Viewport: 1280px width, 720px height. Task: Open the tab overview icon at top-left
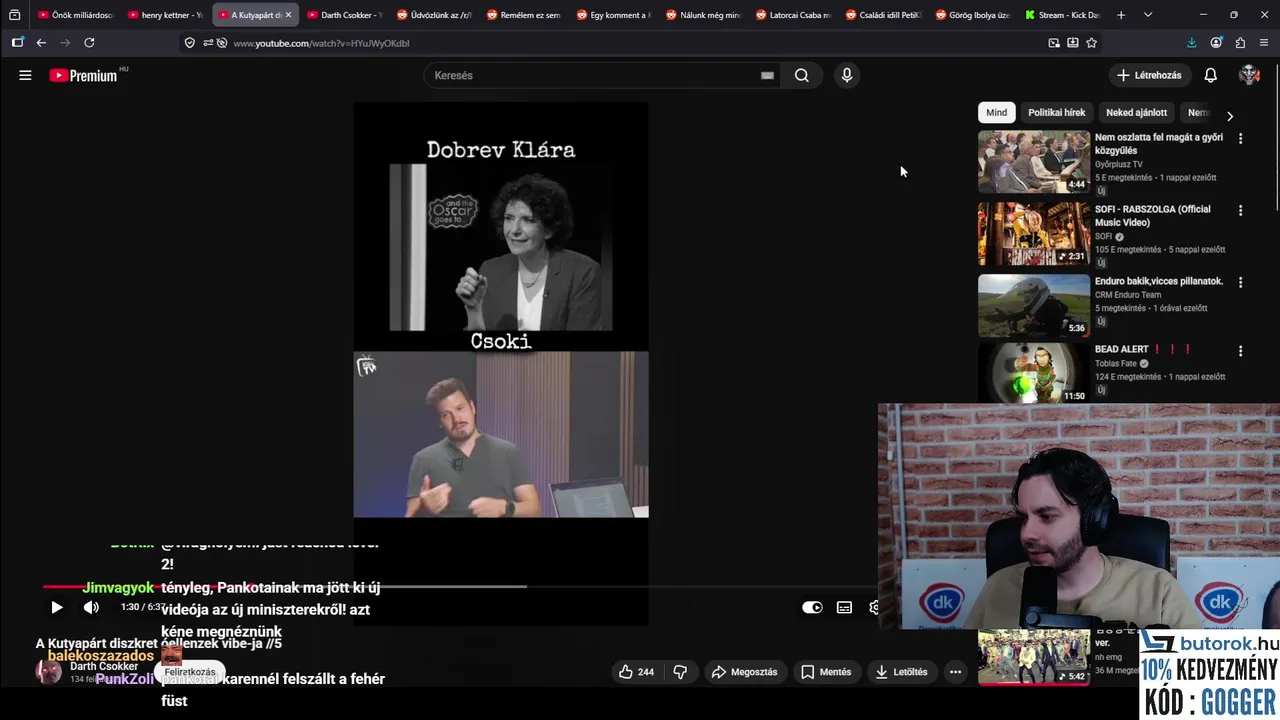[x=14, y=15]
